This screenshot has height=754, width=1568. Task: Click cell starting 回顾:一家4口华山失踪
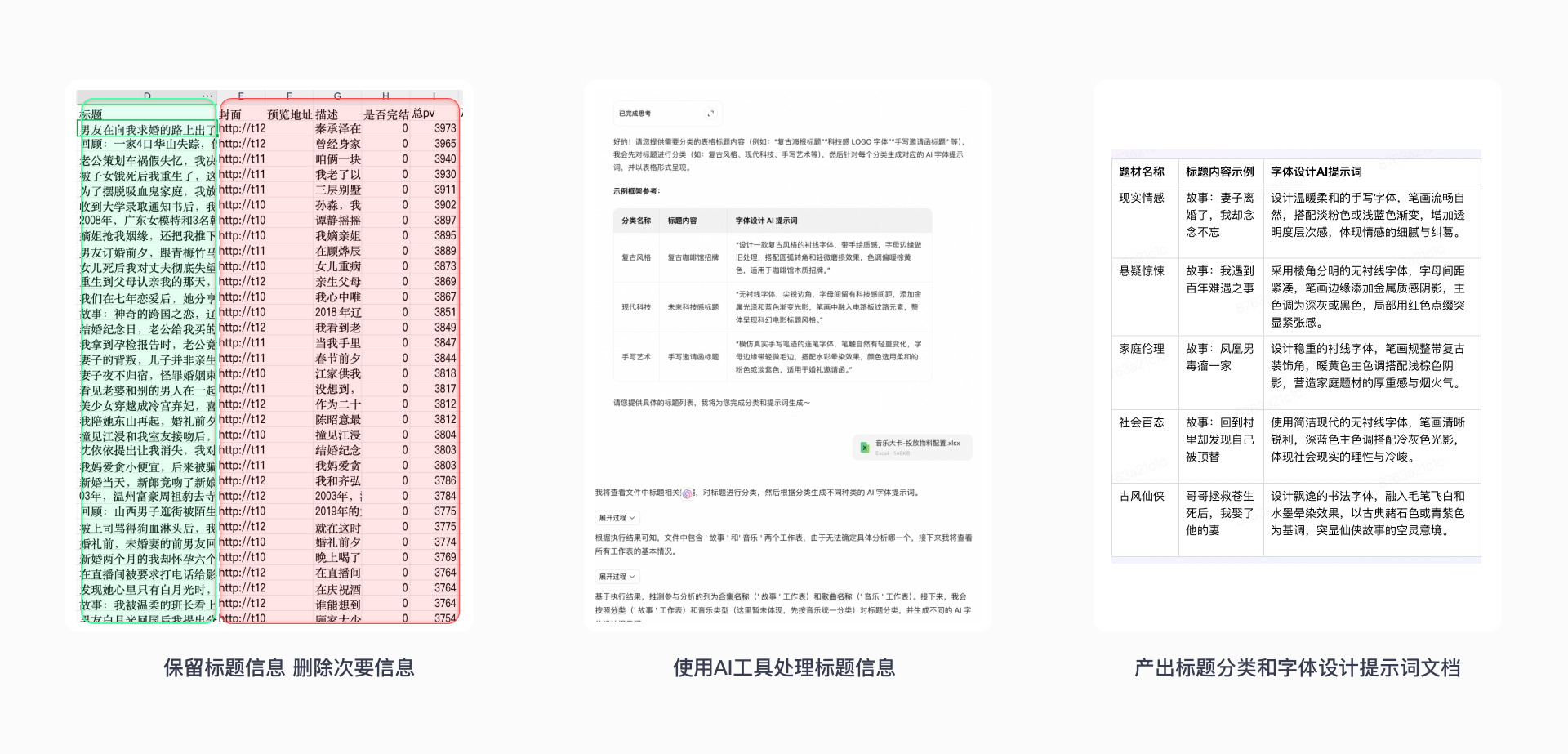pyautogui.click(x=147, y=145)
